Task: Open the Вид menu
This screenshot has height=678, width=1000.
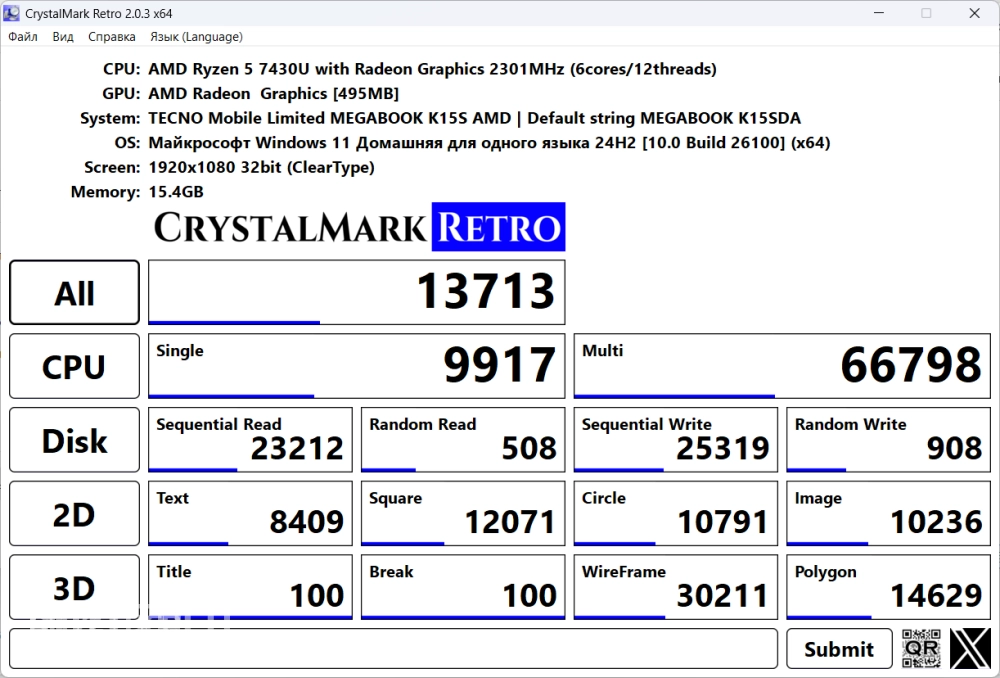Action: click(63, 37)
